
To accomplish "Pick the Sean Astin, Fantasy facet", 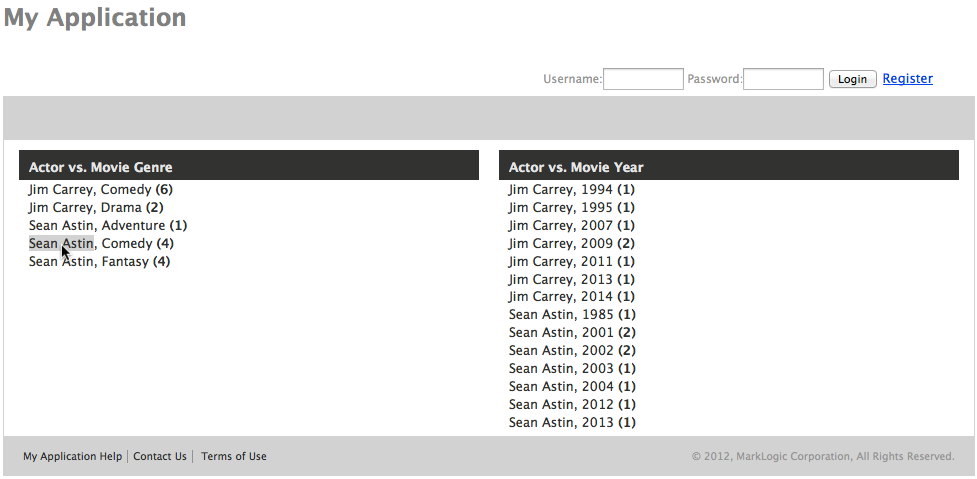I will [x=89, y=261].
